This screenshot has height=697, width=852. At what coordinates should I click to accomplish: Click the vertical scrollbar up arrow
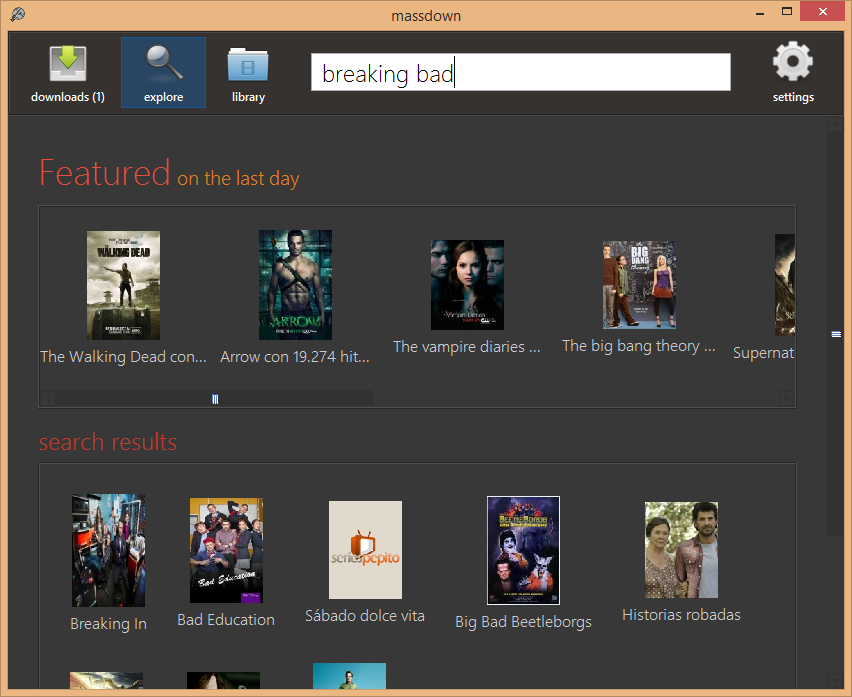click(836, 125)
